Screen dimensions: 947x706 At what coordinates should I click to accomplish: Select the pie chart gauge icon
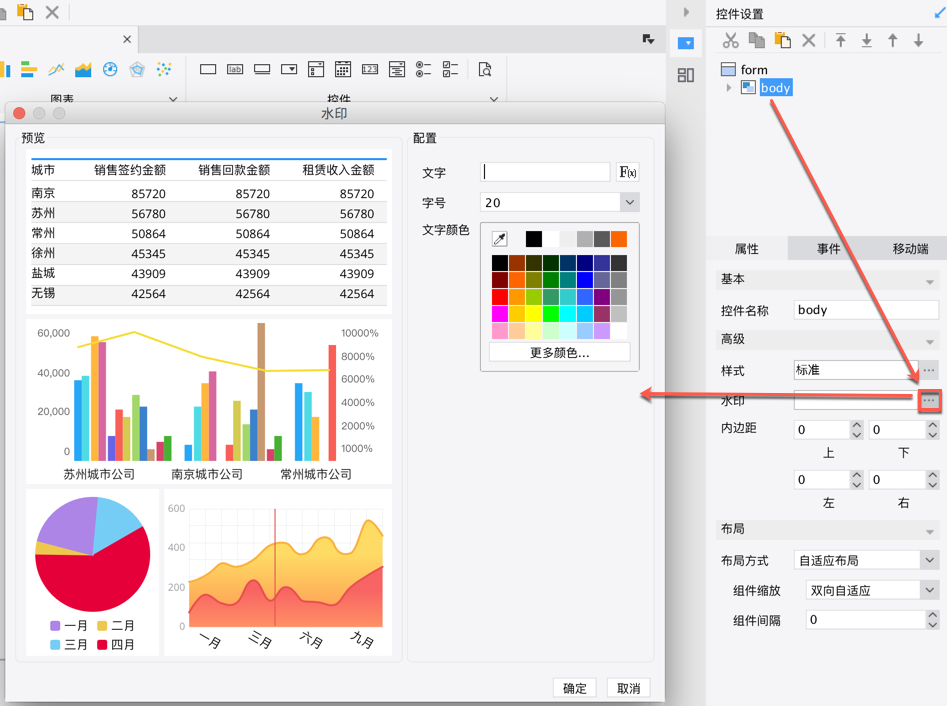(x=110, y=69)
